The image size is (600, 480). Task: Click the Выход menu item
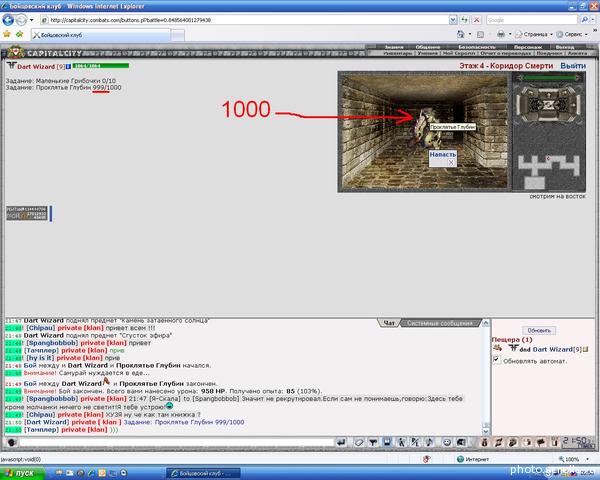click(x=565, y=47)
